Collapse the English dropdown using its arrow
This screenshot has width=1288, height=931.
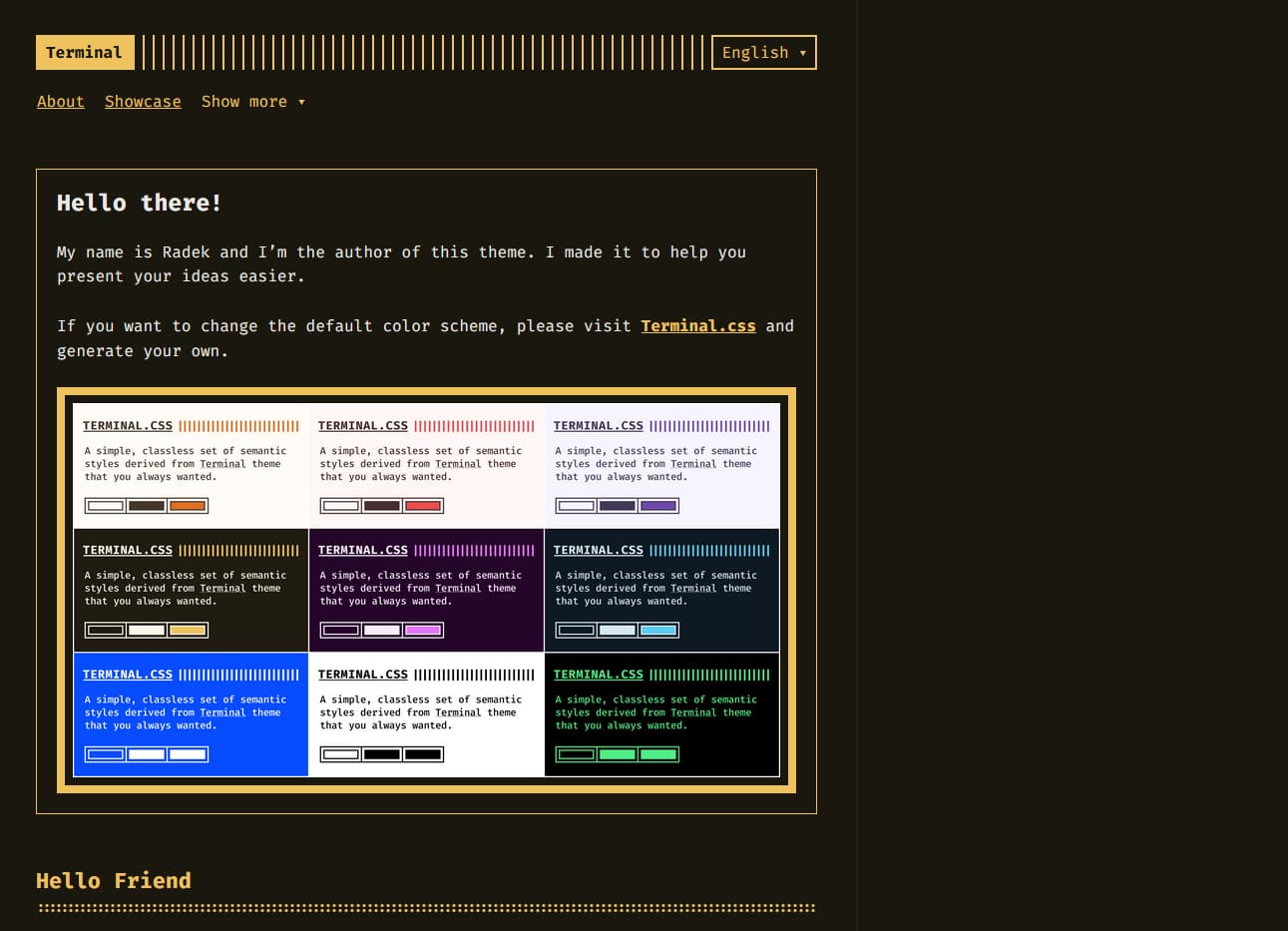pyautogui.click(x=802, y=52)
